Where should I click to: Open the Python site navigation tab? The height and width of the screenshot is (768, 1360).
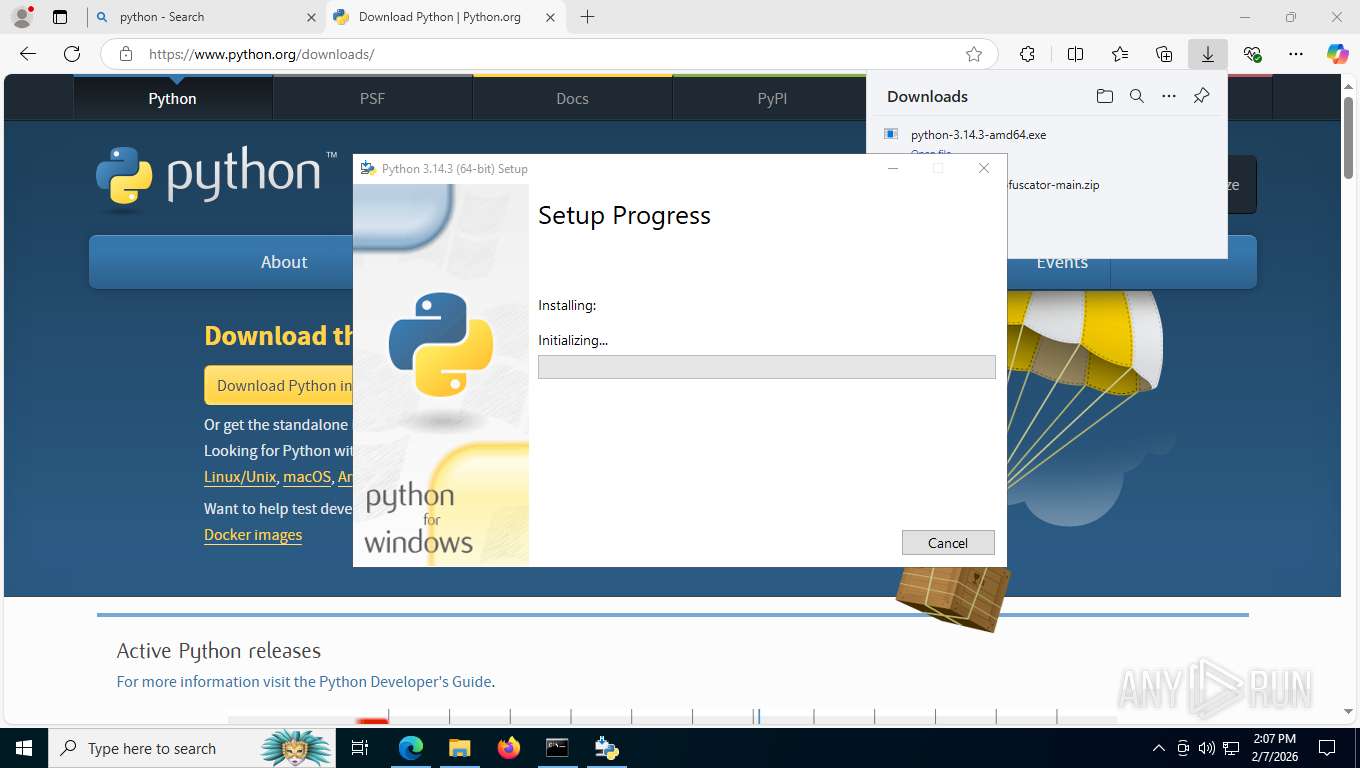(173, 98)
